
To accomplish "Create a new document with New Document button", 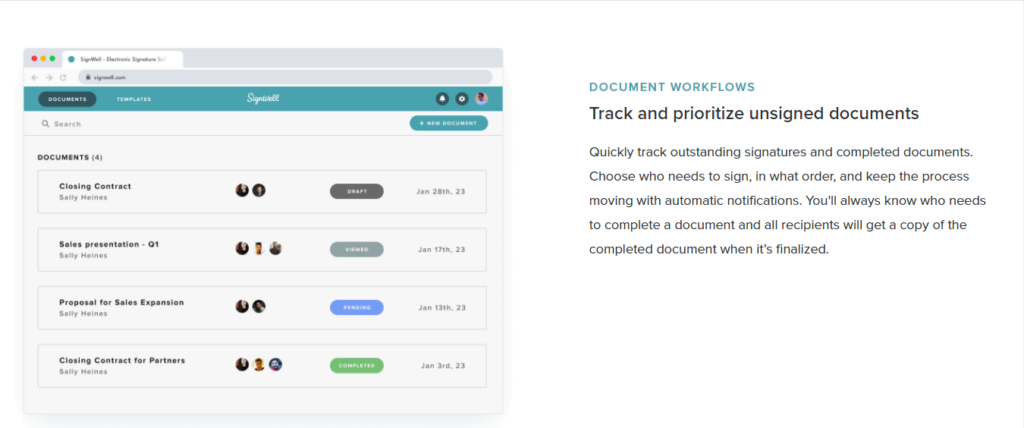I will 449,123.
